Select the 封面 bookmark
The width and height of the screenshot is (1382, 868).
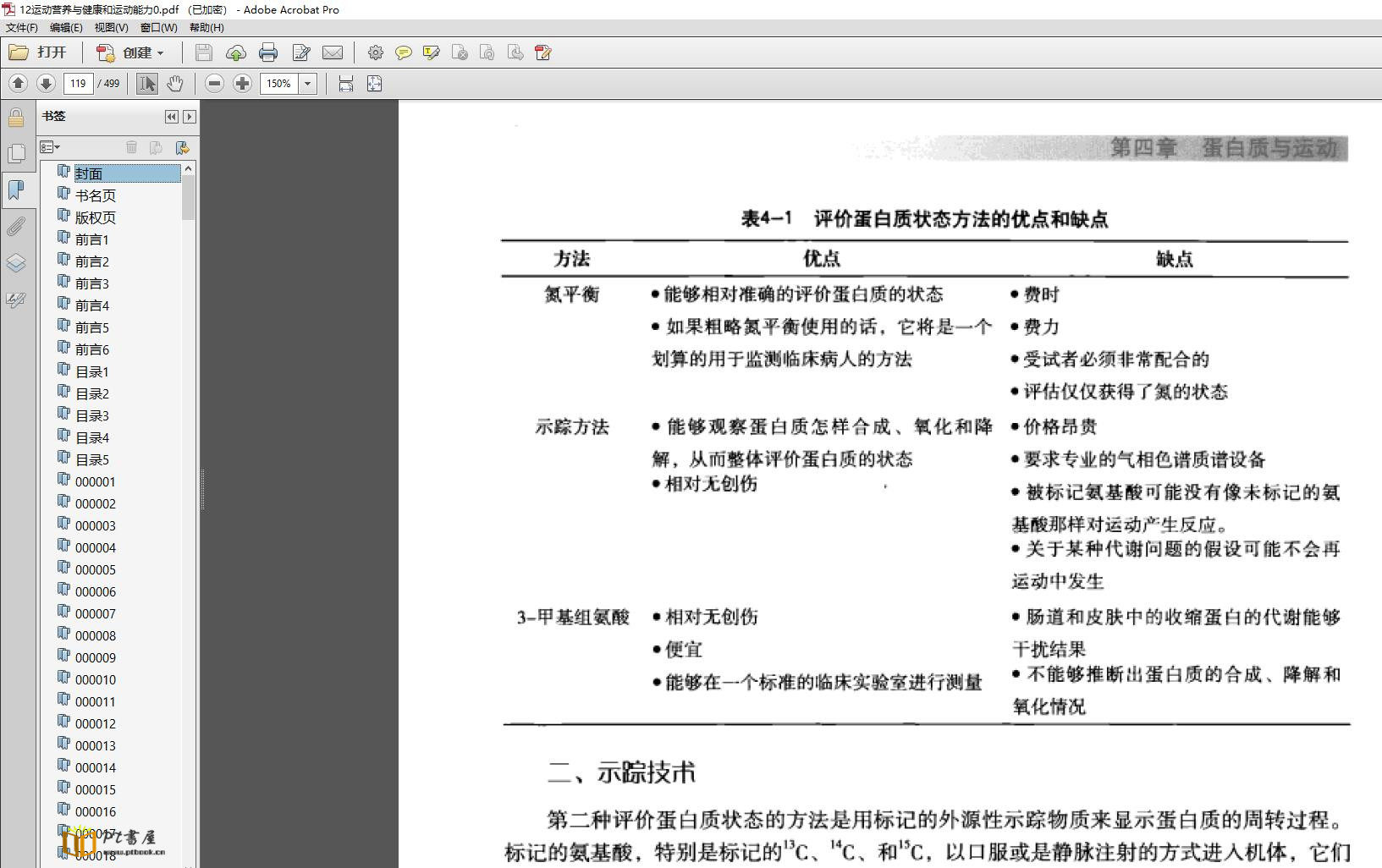click(89, 173)
